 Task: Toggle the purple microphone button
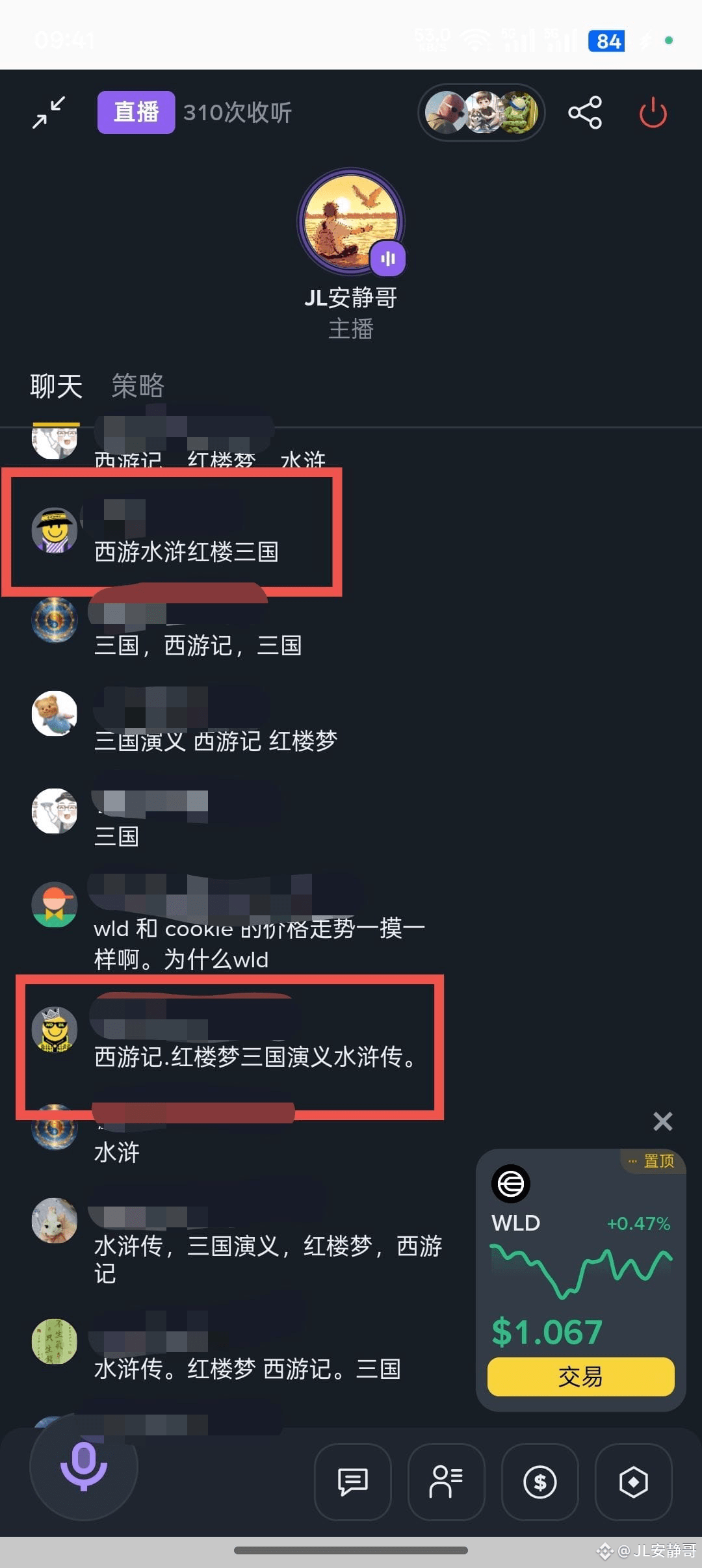[83, 1465]
